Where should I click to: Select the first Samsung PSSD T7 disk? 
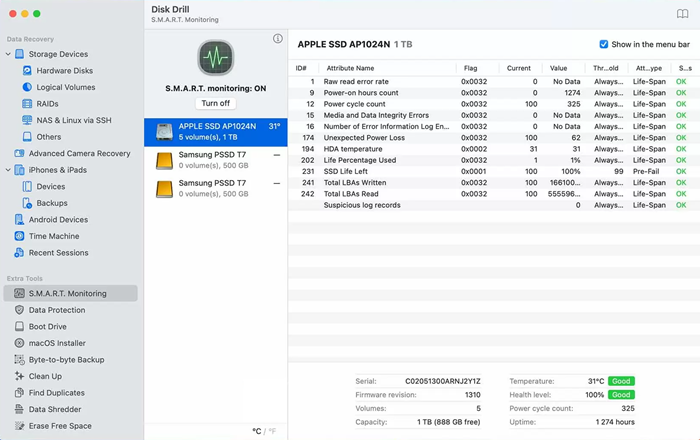(216, 160)
